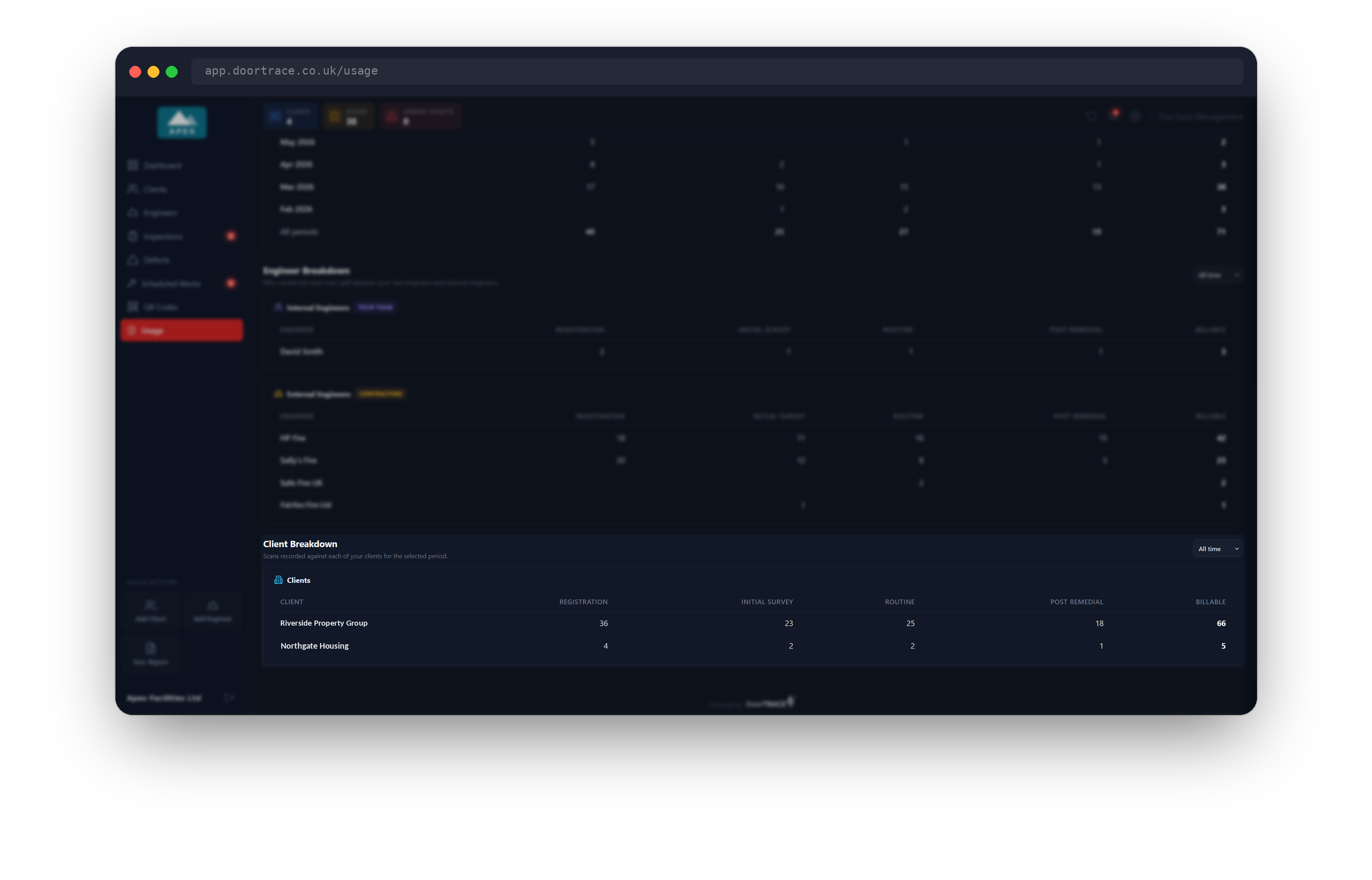Image resolution: width=1372 pixels, height=880 pixels.
Task: Click Northgate Housing registration value 4
Action: point(605,646)
